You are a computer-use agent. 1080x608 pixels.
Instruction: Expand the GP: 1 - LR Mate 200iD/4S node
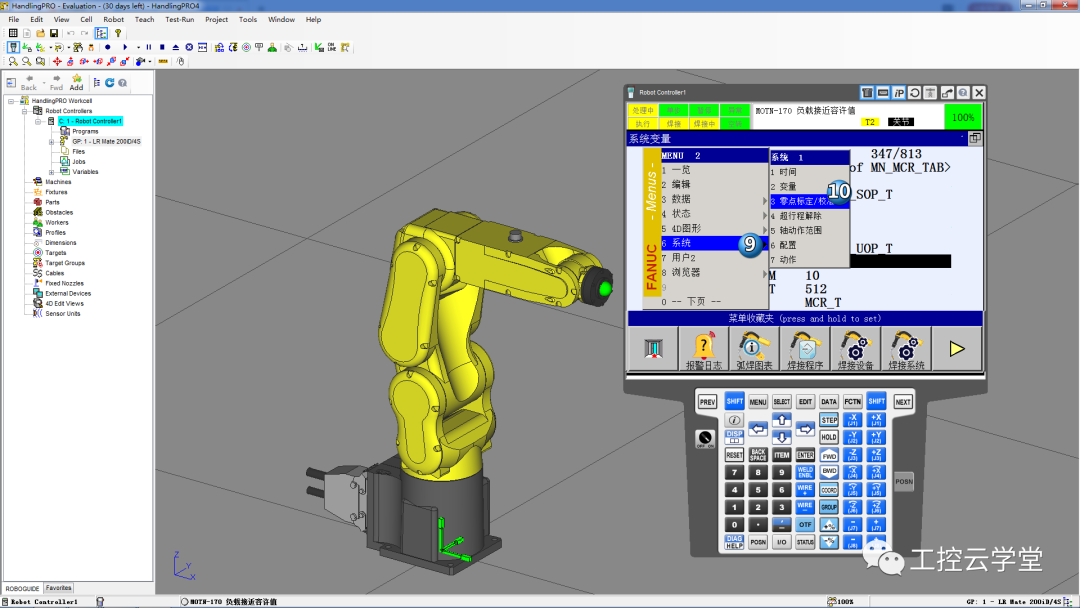click(51, 141)
